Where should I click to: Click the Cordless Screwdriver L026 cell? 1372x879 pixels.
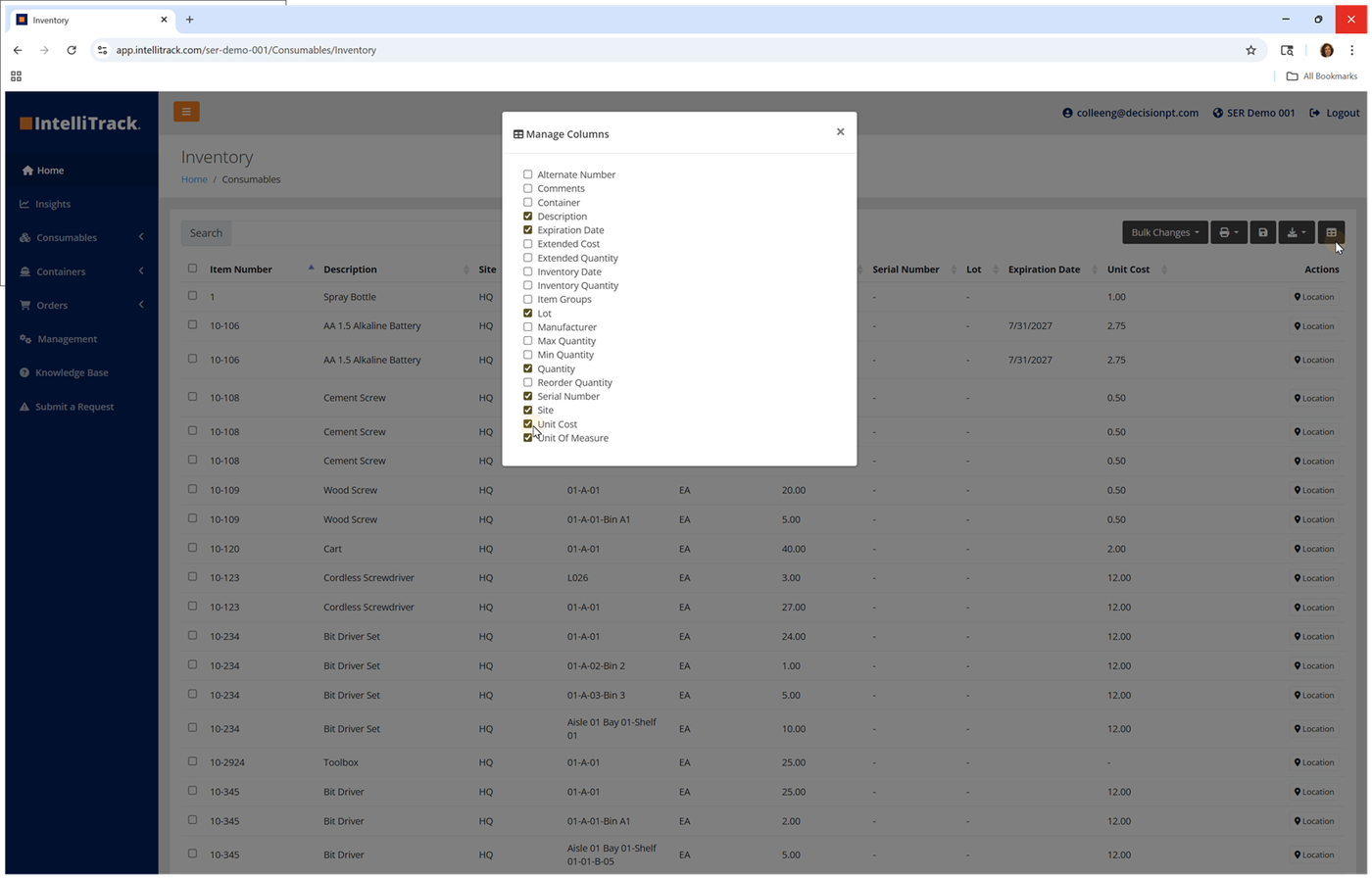(577, 578)
